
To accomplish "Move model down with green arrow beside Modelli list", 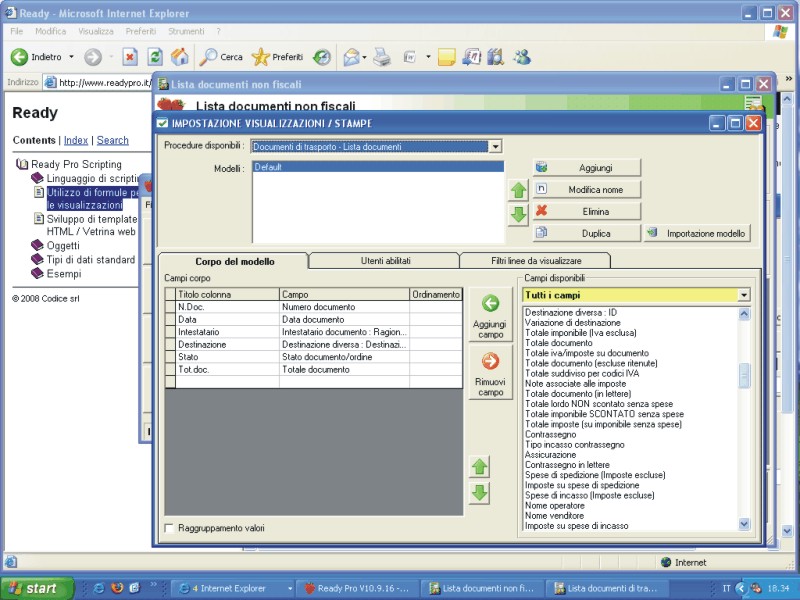I will (518, 214).
